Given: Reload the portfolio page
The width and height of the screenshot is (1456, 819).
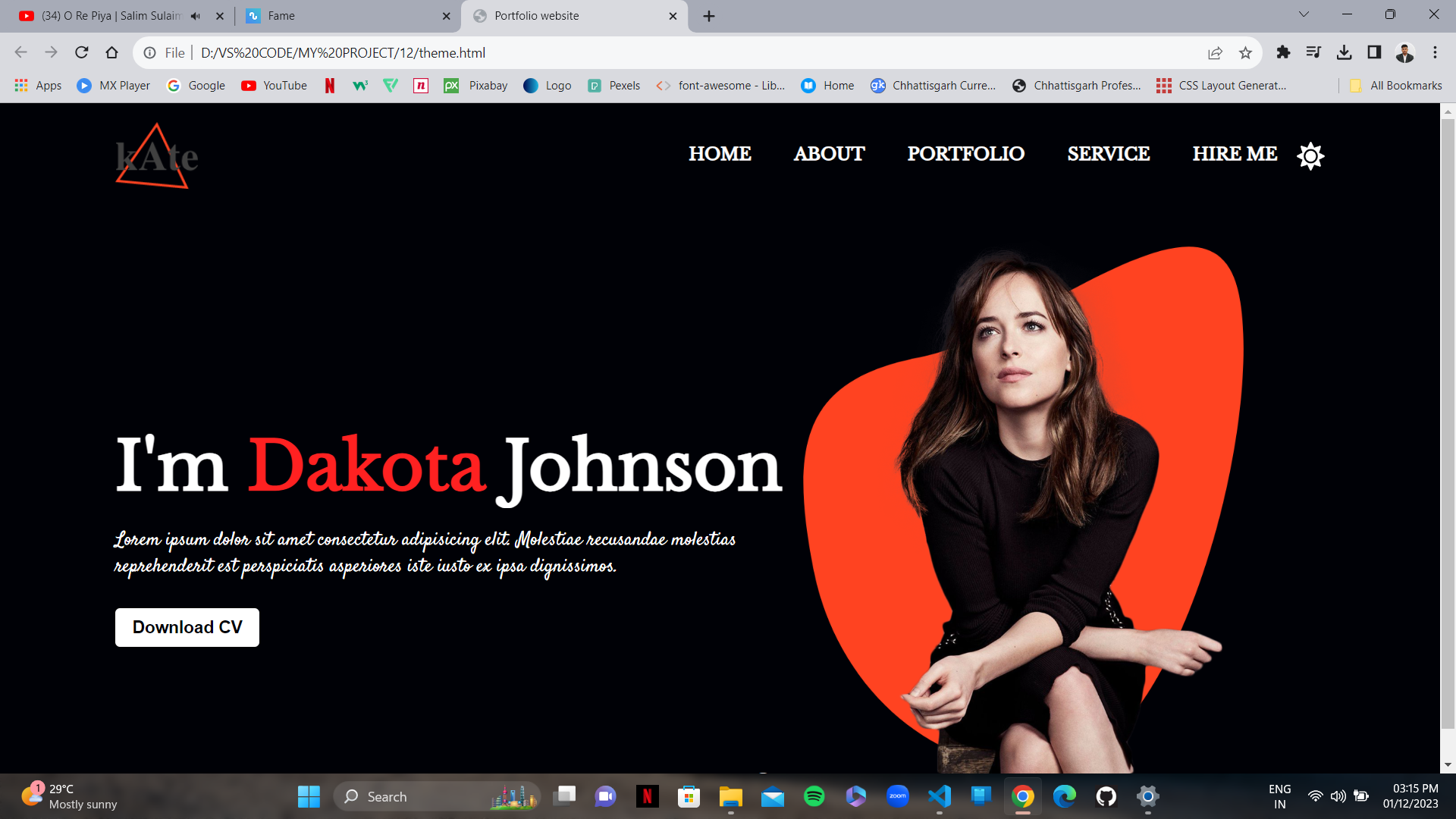Looking at the screenshot, I should pos(82,52).
